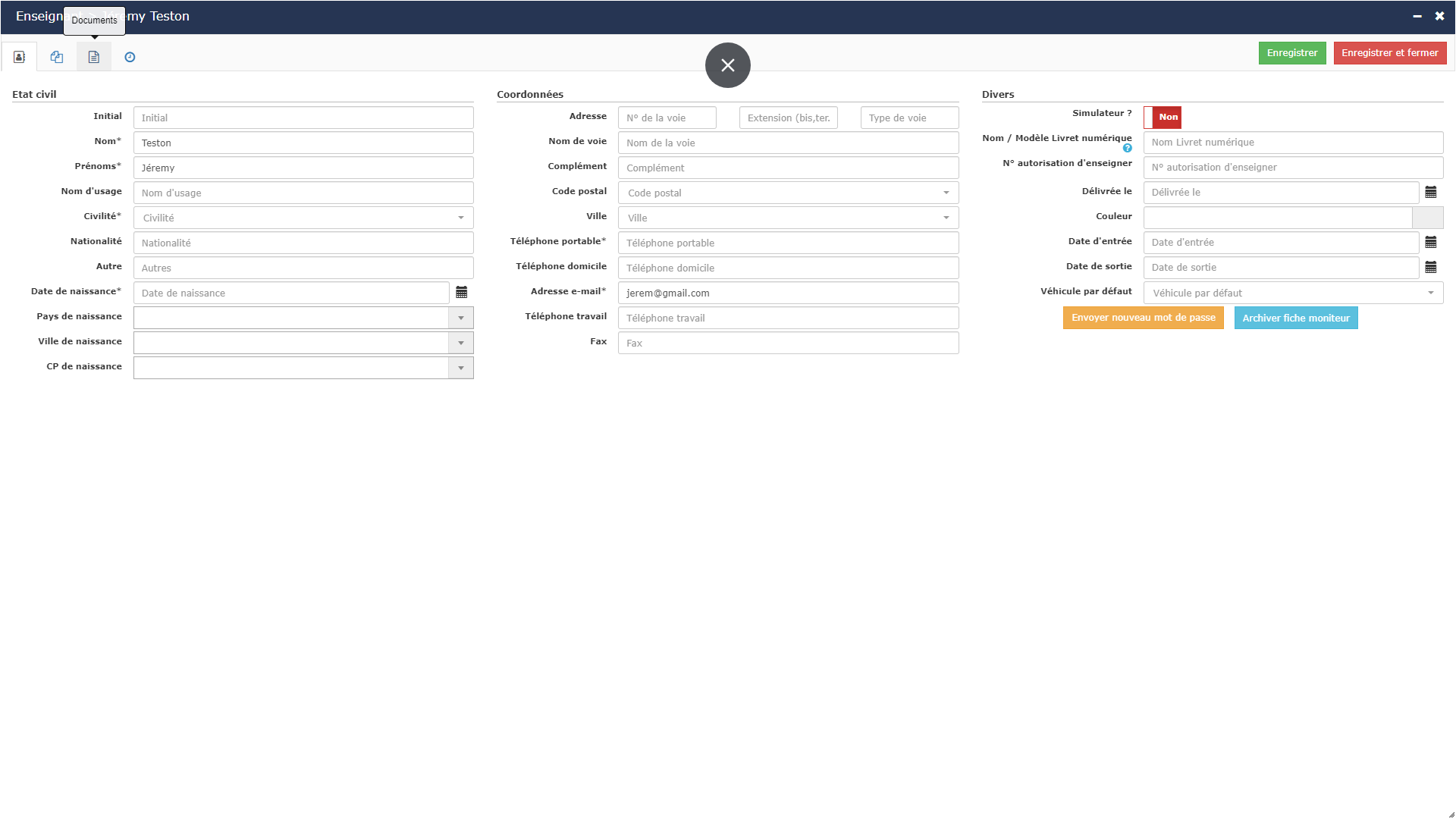Click Enregistrer et fermer button
The height and width of the screenshot is (819, 1456).
[x=1390, y=53]
